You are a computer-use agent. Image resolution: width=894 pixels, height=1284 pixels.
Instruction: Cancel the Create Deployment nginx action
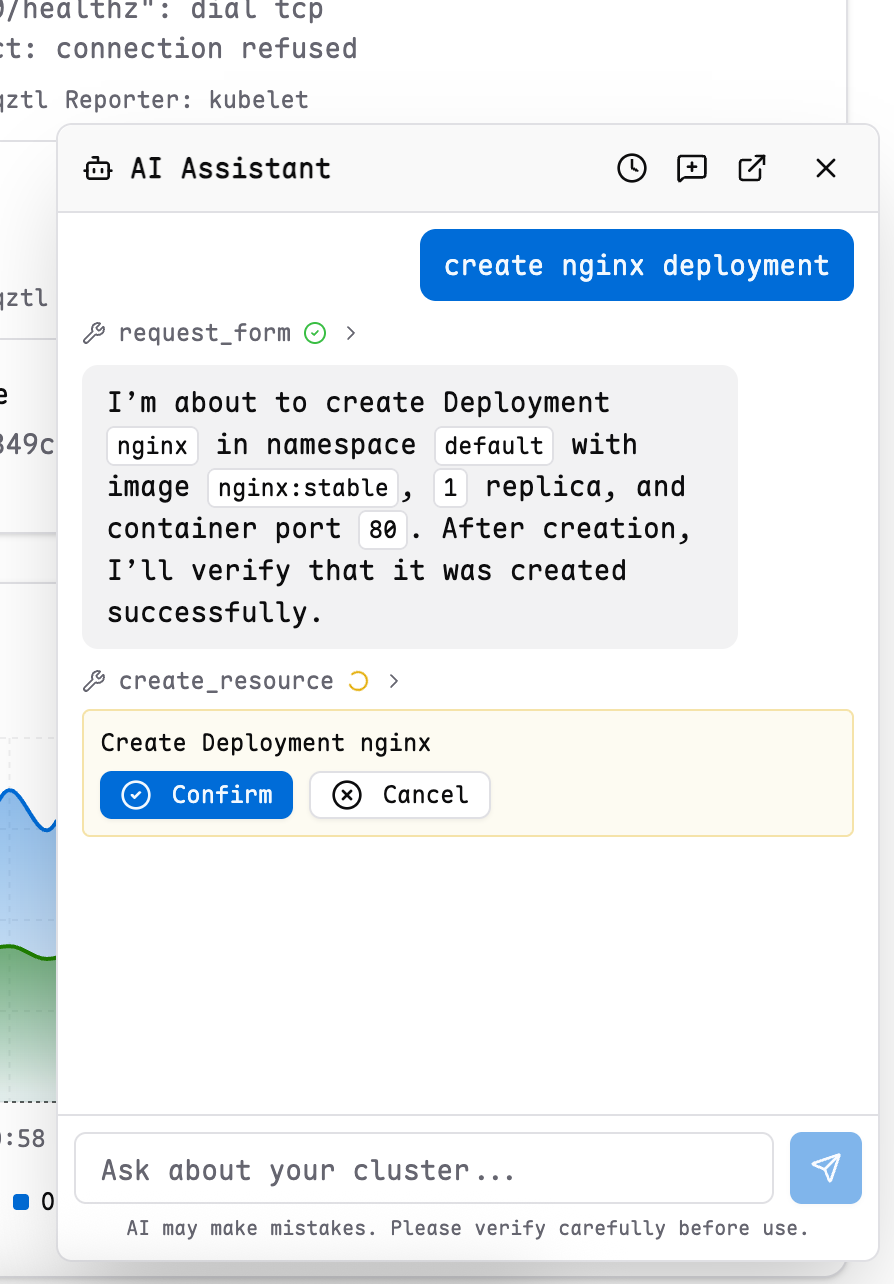click(400, 795)
